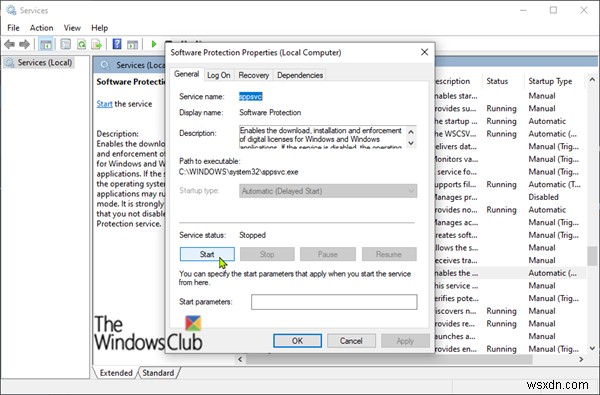
Task: Click the Service name field showing sppsvc
Action: [251, 96]
